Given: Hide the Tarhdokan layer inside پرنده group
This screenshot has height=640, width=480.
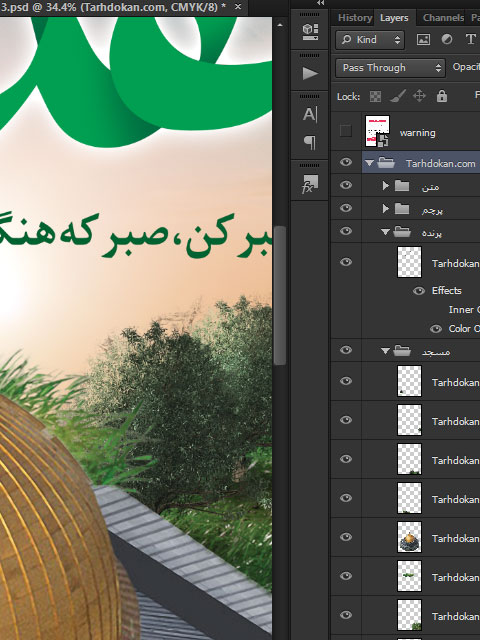Looking at the screenshot, I should pyautogui.click(x=346, y=262).
